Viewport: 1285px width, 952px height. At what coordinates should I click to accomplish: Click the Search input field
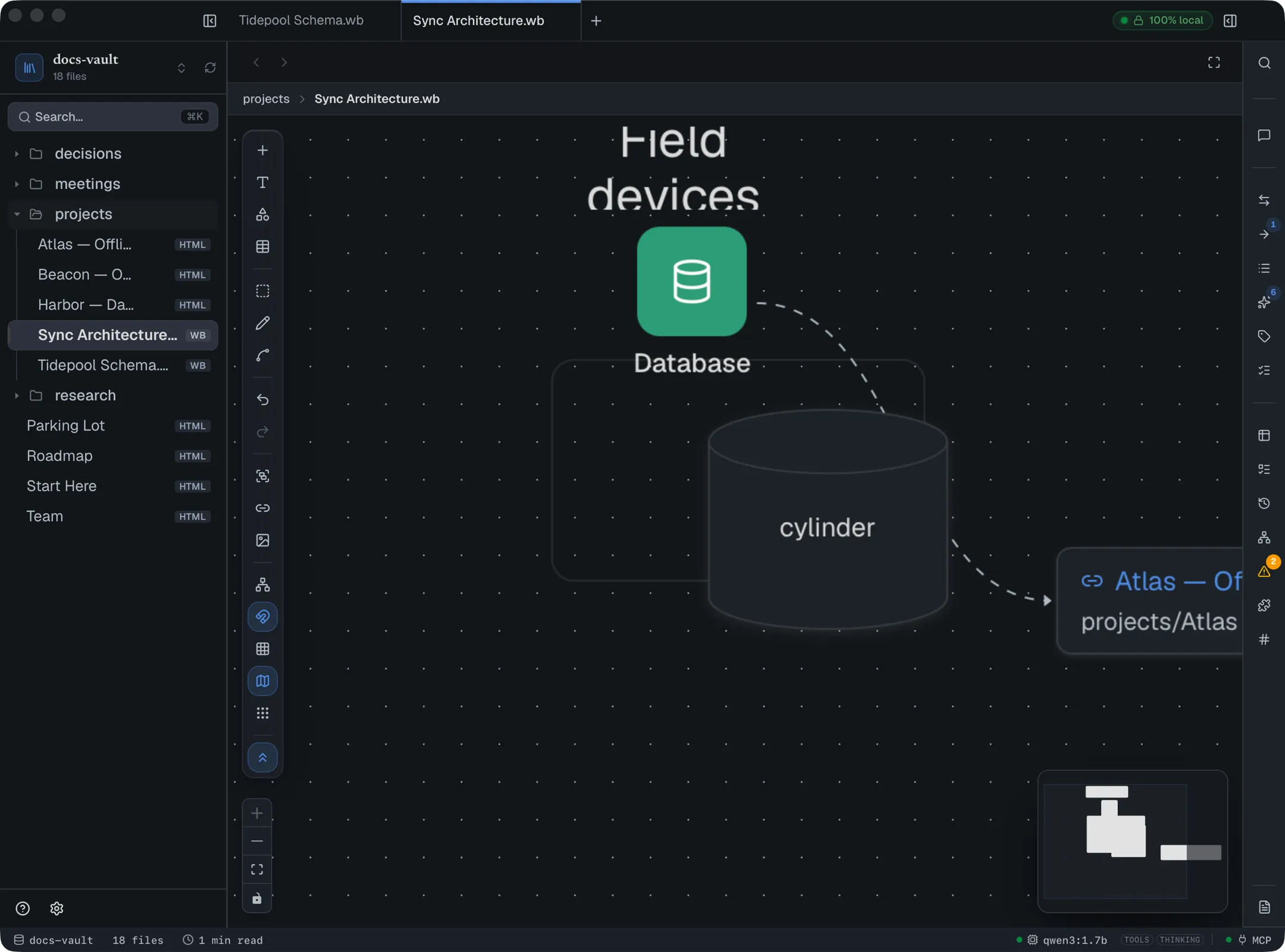pos(113,117)
